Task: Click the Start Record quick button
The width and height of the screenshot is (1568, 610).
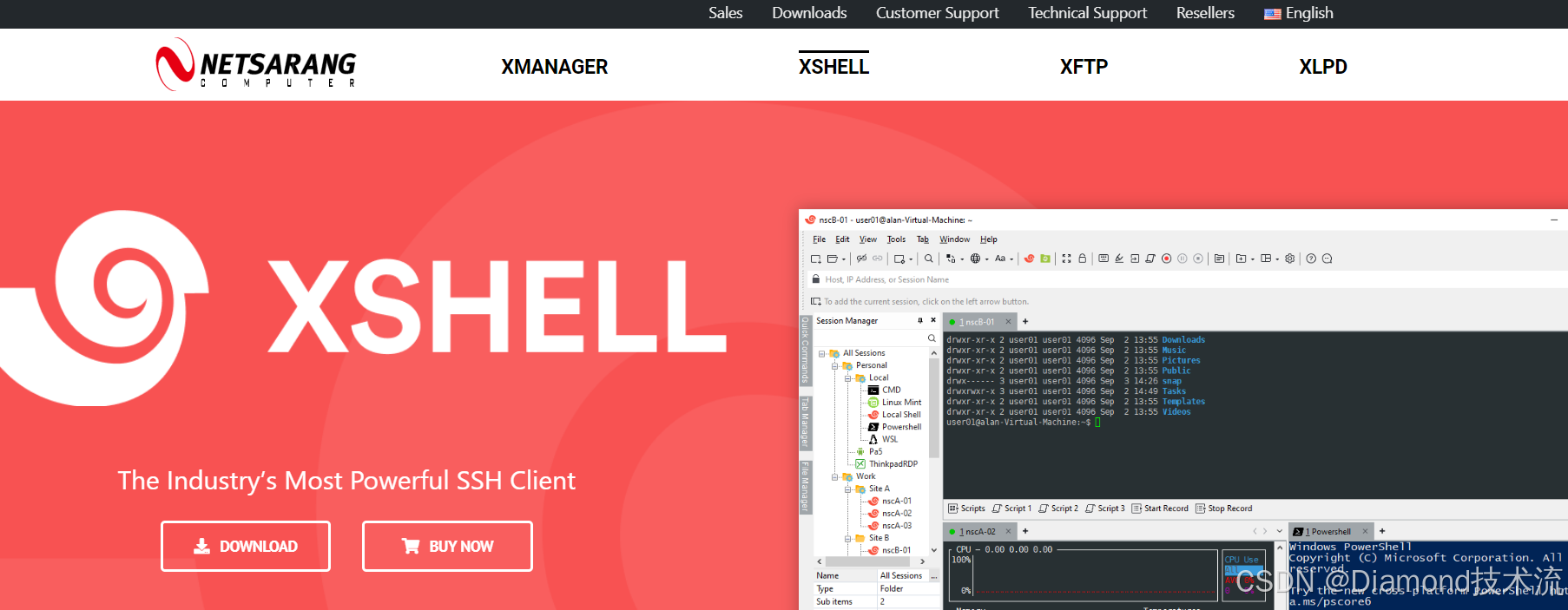Action: [1160, 508]
